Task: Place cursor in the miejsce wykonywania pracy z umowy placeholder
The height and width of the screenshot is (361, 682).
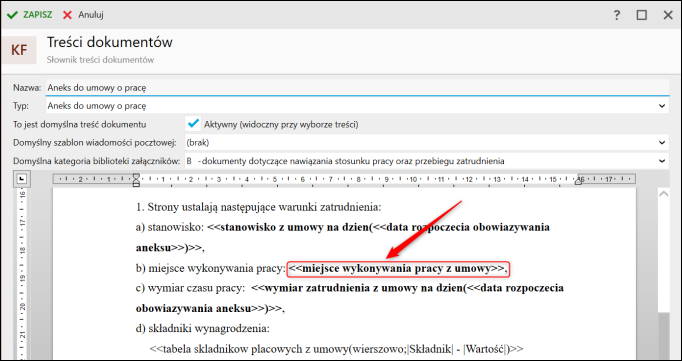Action: coord(398,268)
